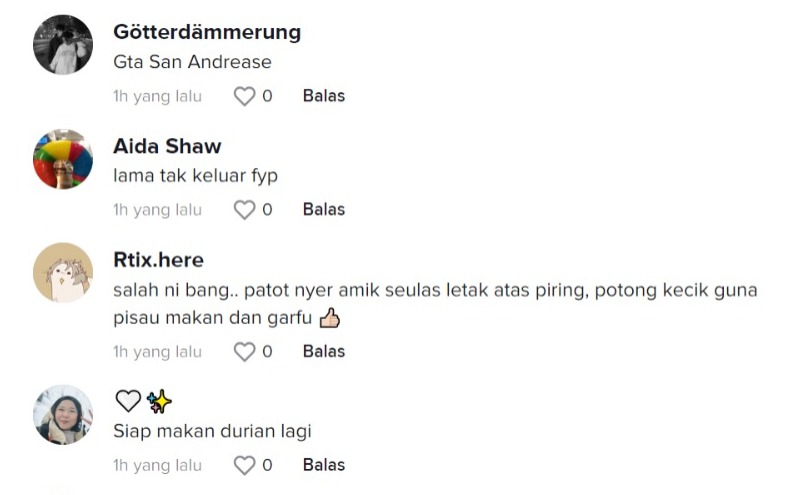
Task: Open the avatar of the durian commenter
Action: [x=63, y=415]
